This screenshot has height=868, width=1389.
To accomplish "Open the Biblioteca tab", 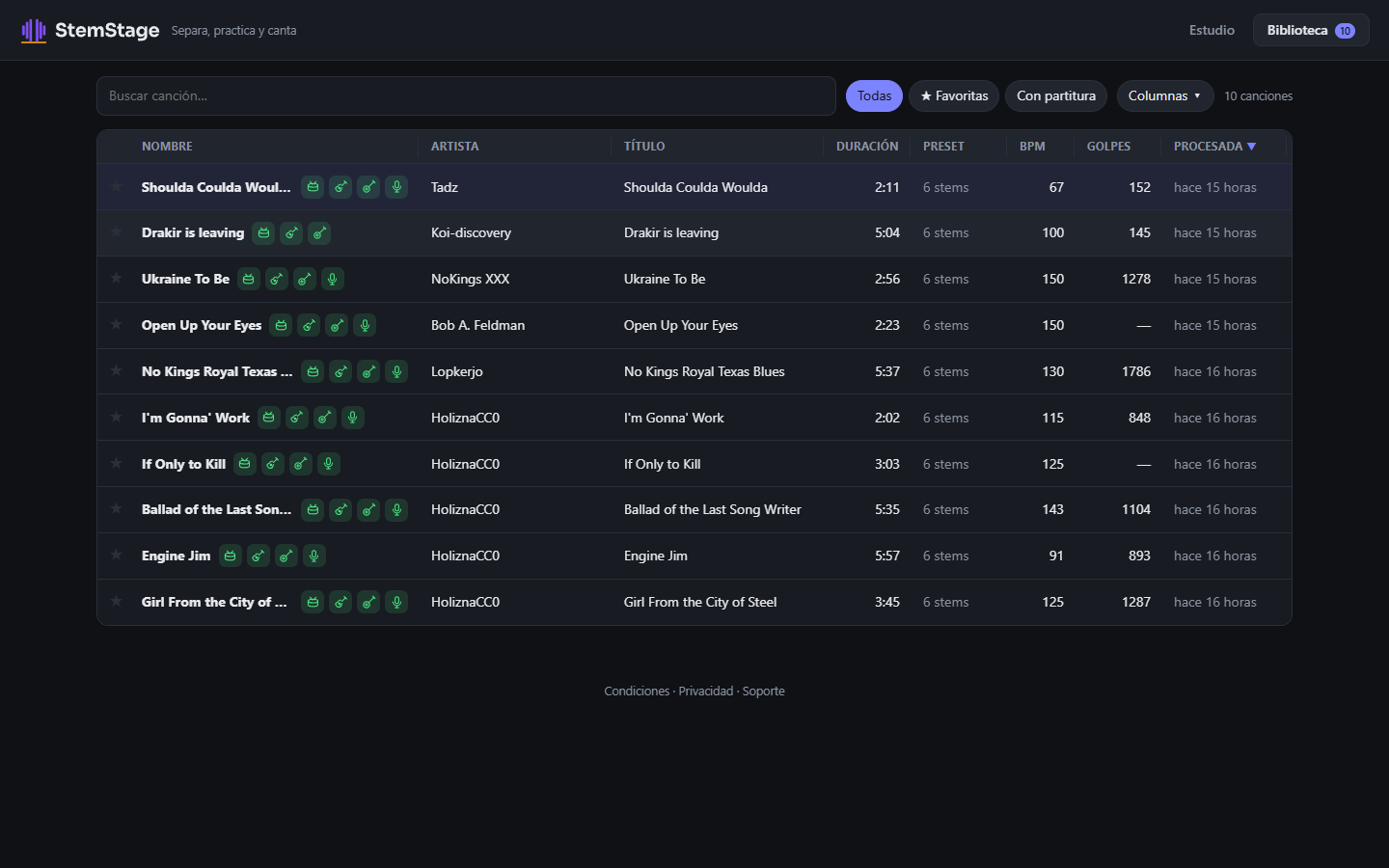I will tap(1311, 30).
